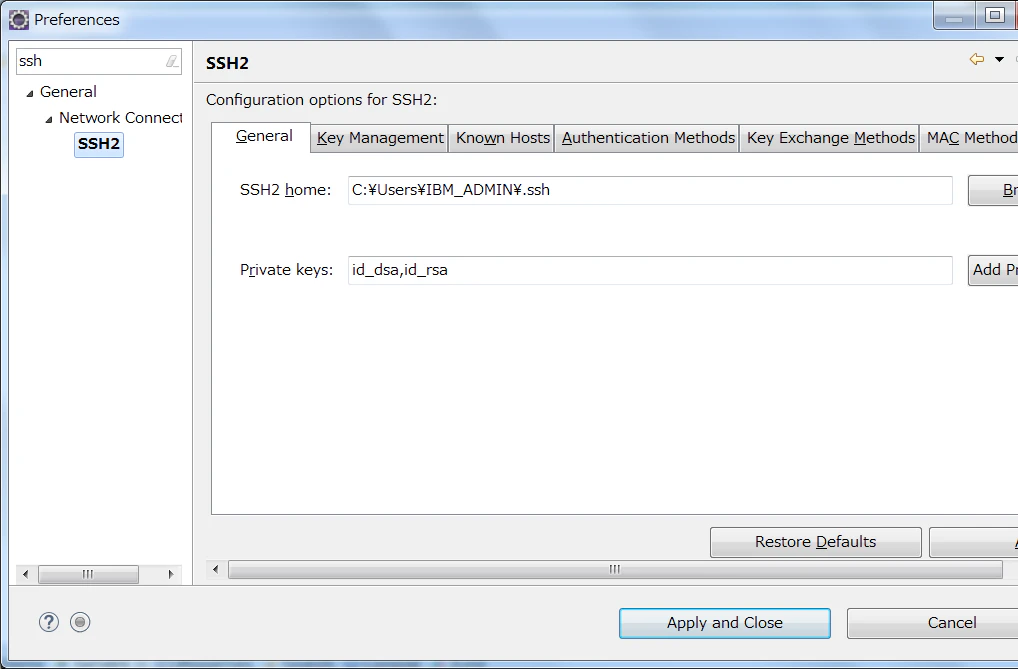Open the Known Hosts tab
Image resolution: width=1018 pixels, height=669 pixels.
click(x=502, y=138)
